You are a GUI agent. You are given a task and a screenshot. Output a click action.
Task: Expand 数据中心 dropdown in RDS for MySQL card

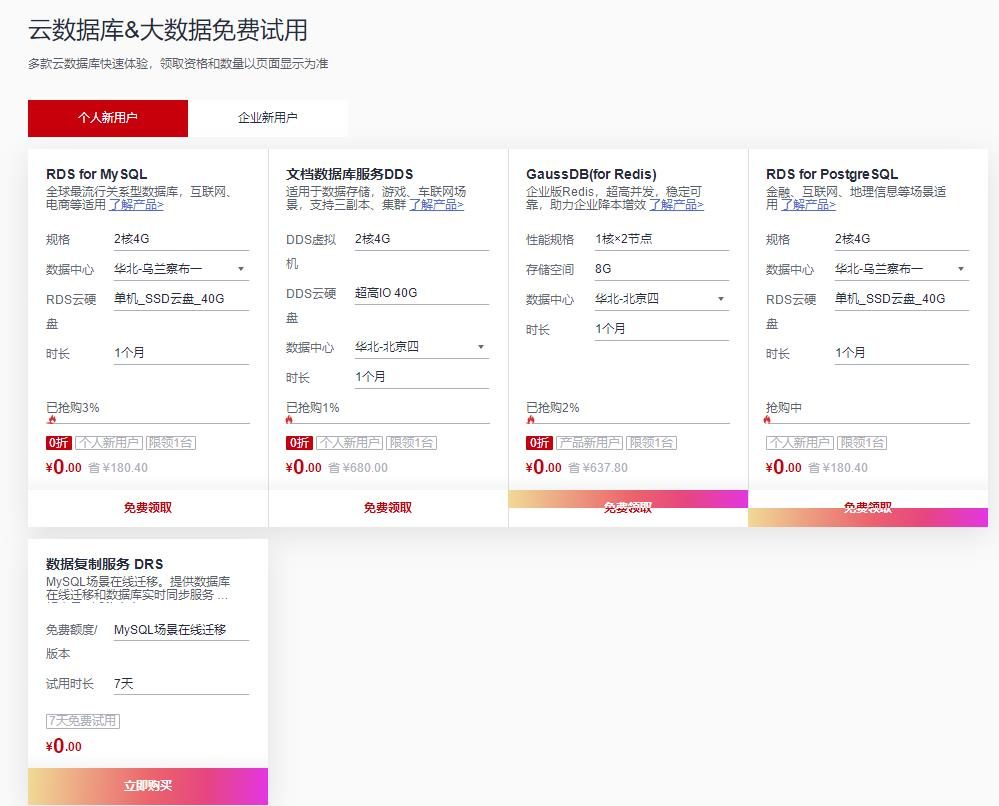click(x=181, y=269)
